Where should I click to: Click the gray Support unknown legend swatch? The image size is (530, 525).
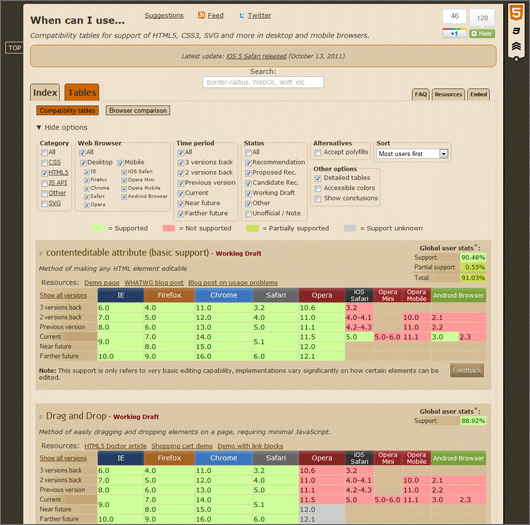(x=350, y=229)
